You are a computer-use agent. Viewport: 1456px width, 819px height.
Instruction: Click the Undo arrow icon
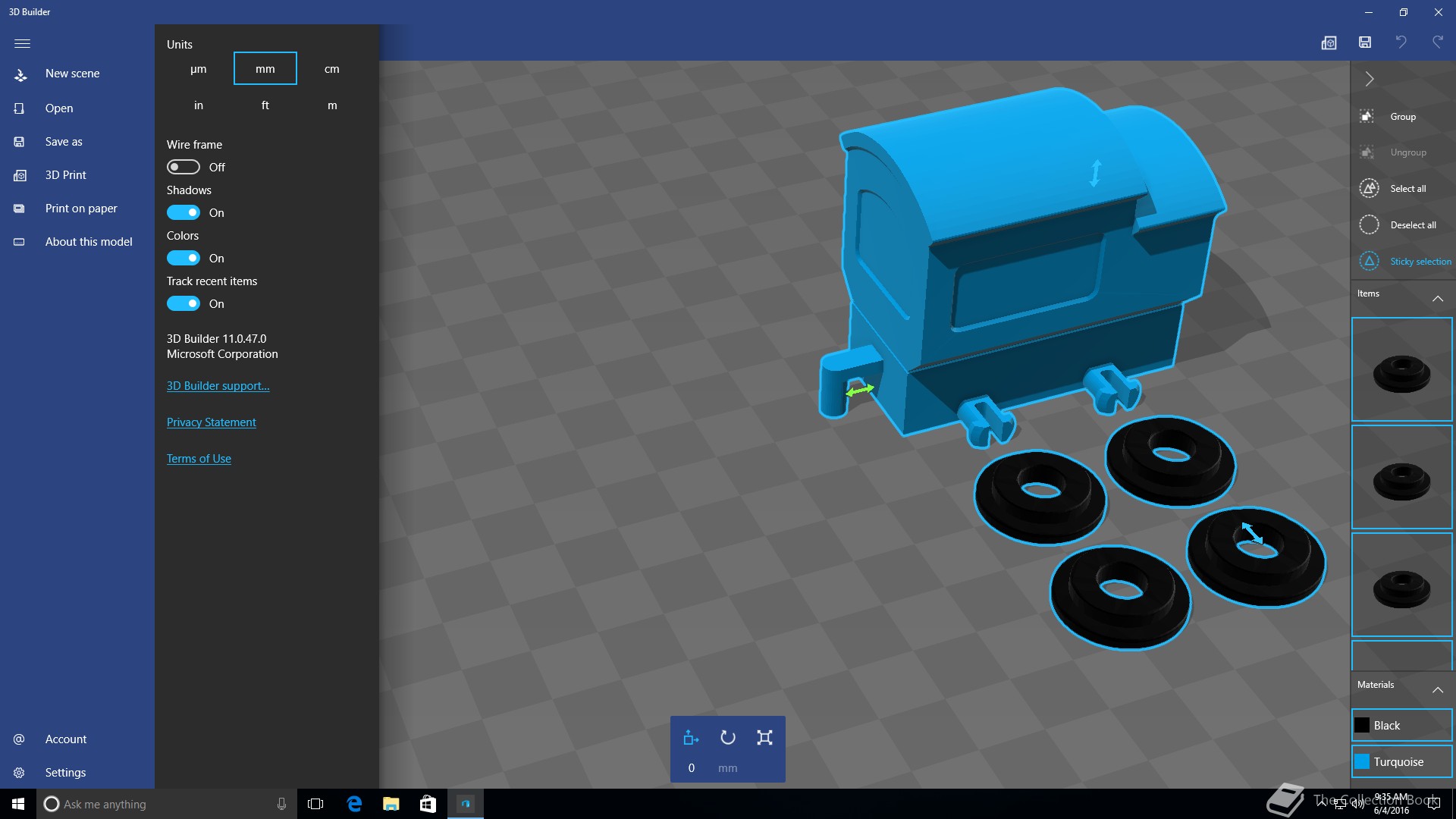click(x=1401, y=42)
